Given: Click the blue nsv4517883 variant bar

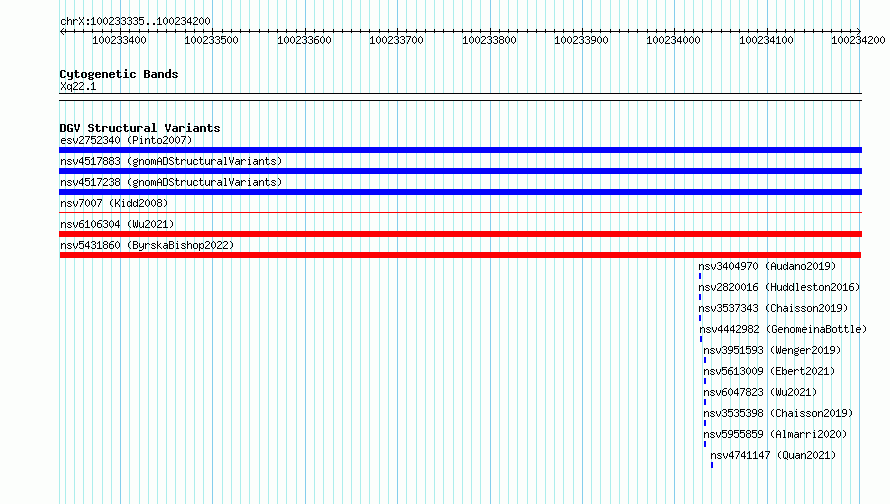Looking at the screenshot, I should coord(460,171).
